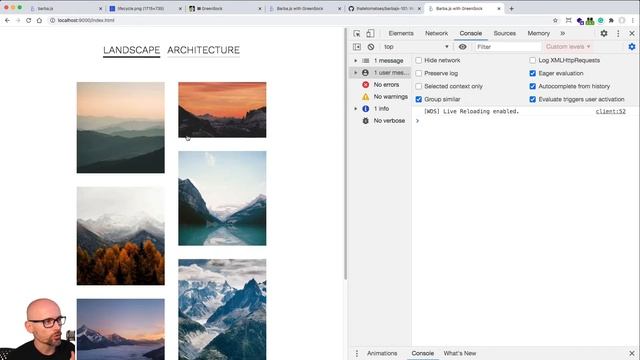Activate the inspect element picker
This screenshot has width=640, height=360.
point(357,33)
